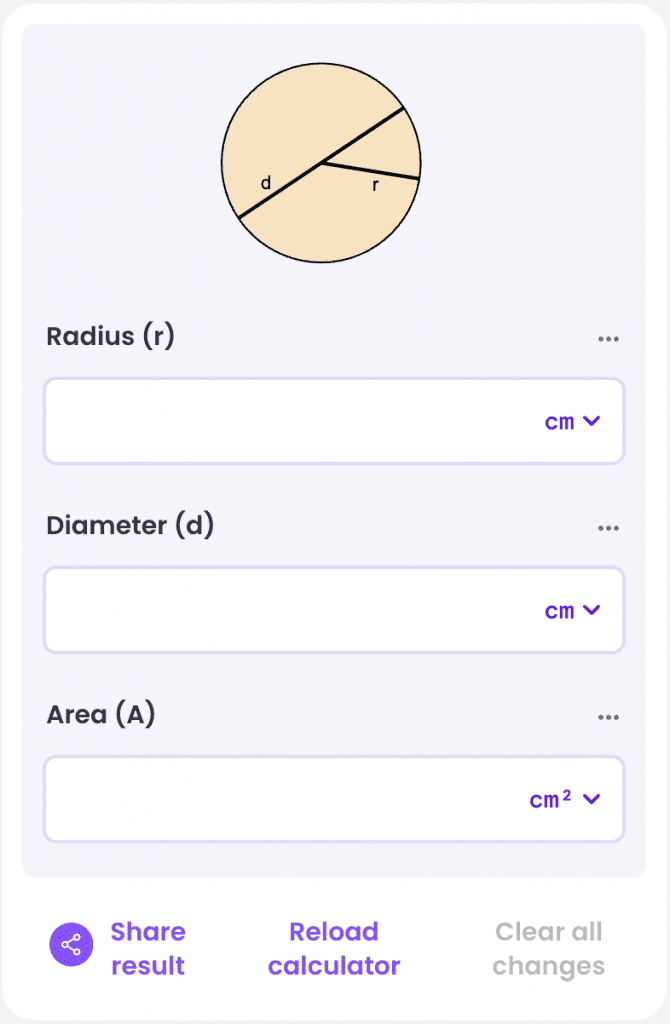Expand the Diameter cm unit dropdown
670x1024 pixels.
(573, 610)
